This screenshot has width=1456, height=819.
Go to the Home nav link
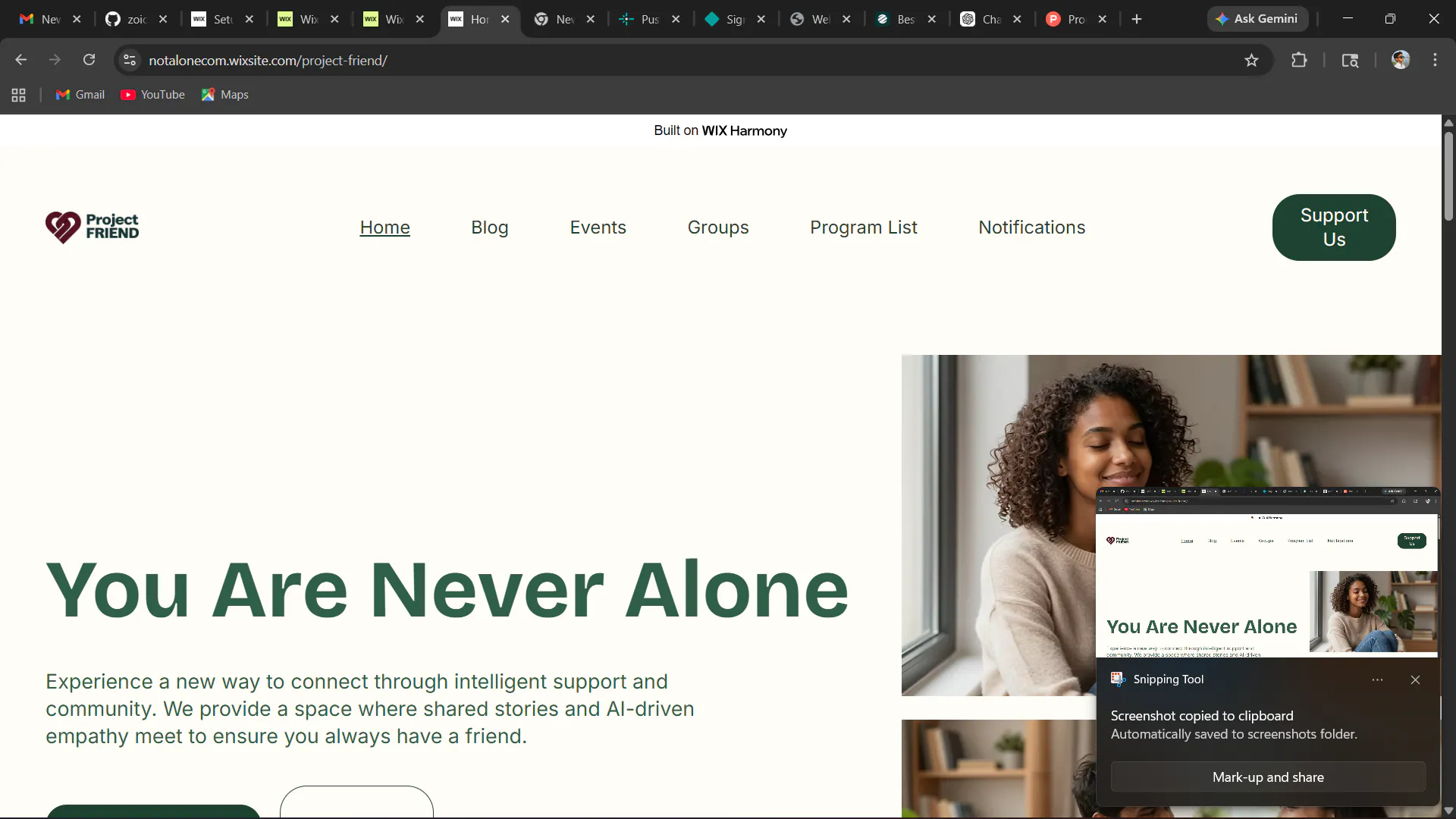pos(385,227)
